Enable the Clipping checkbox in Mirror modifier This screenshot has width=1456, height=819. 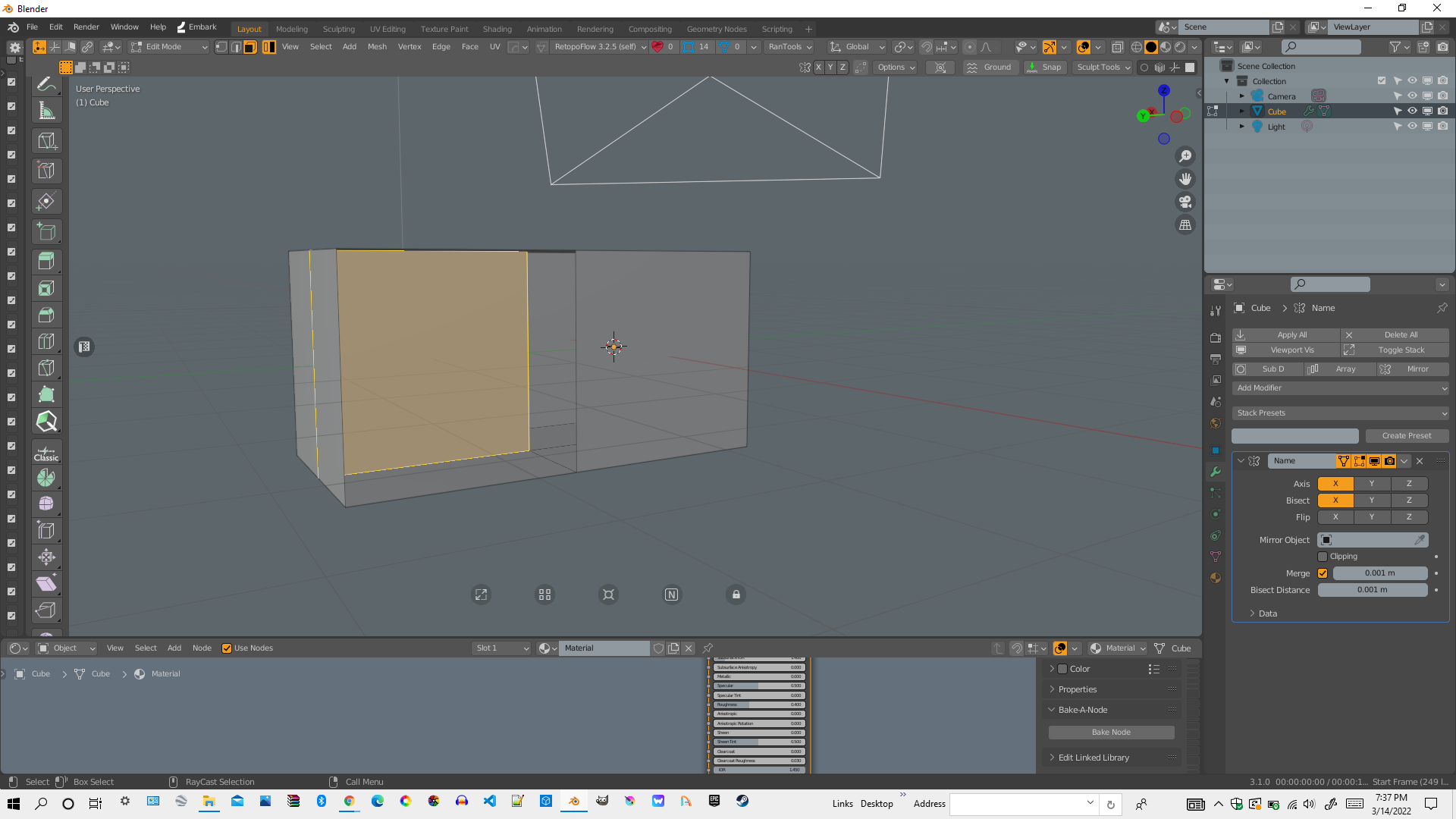pyautogui.click(x=1323, y=557)
